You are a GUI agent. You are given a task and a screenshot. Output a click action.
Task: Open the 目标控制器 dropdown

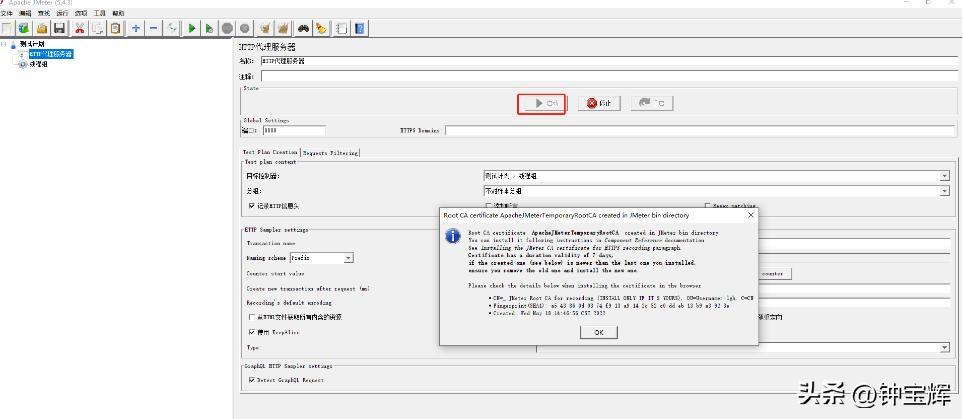point(717,176)
